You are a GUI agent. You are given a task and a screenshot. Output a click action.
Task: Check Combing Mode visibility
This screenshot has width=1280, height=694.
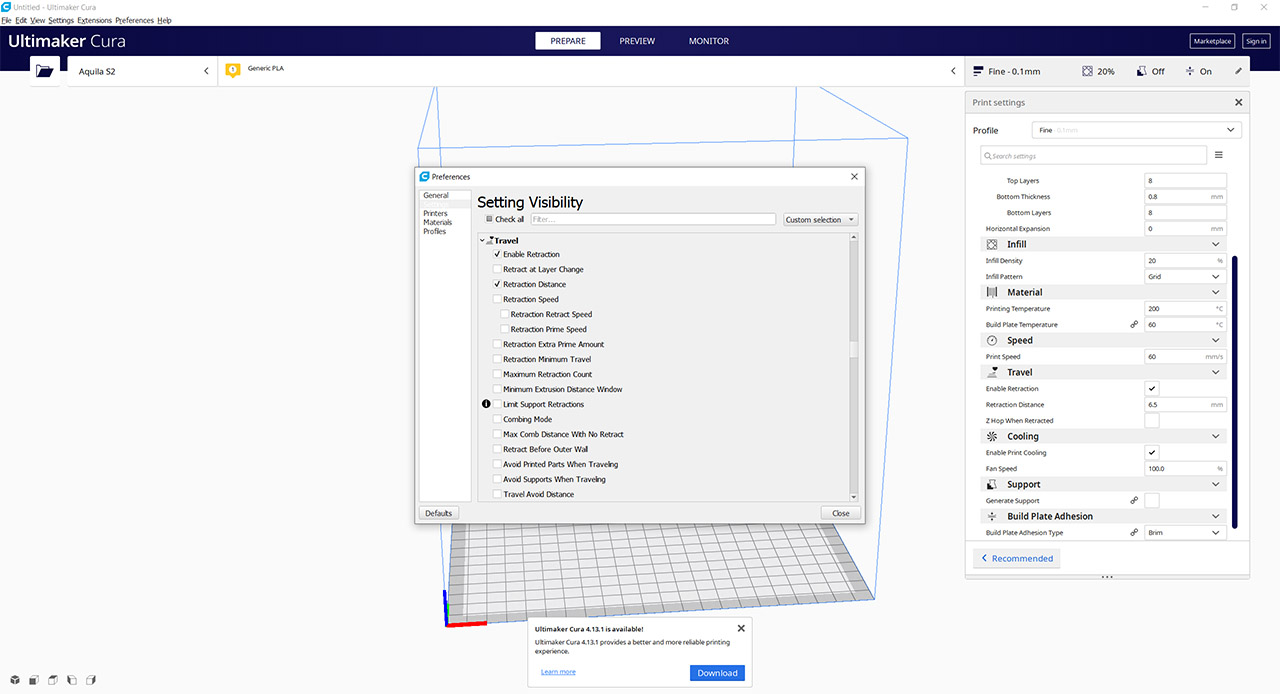497,419
